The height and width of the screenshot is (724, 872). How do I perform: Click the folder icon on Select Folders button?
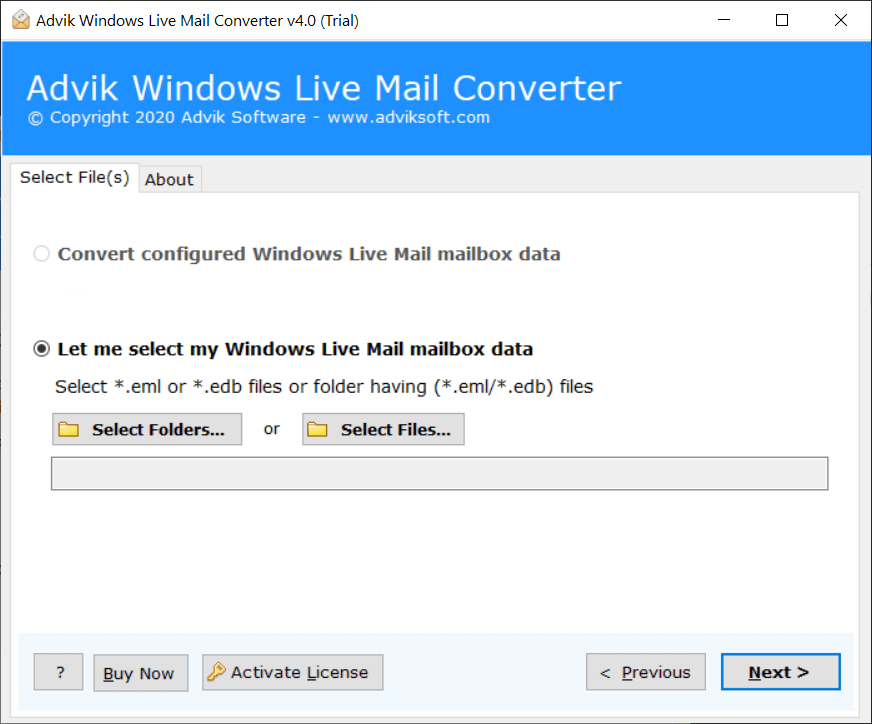pyautogui.click(x=69, y=429)
